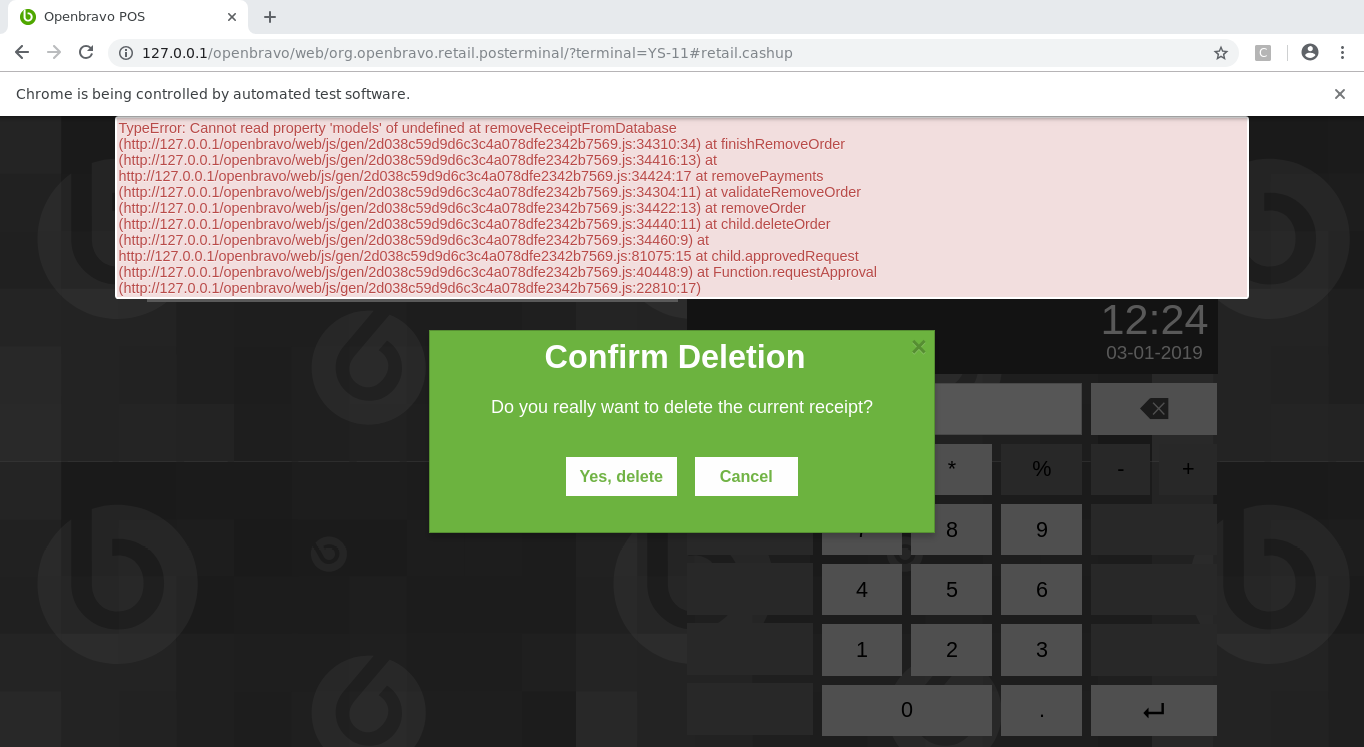The width and height of the screenshot is (1364, 747).
Task: Cancel the receipt deletion
Action: coord(746,476)
